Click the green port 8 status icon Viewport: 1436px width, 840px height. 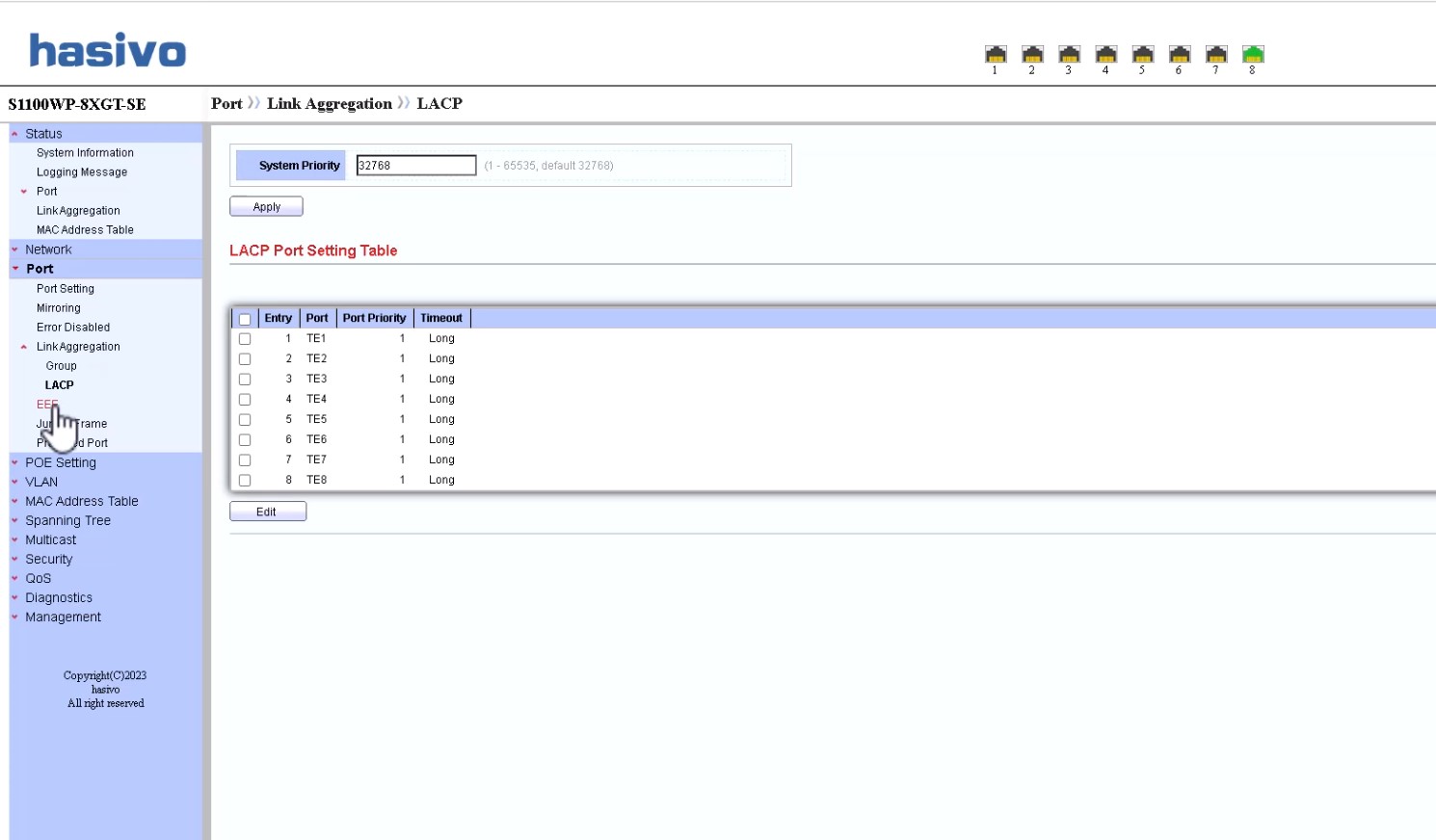1253,54
